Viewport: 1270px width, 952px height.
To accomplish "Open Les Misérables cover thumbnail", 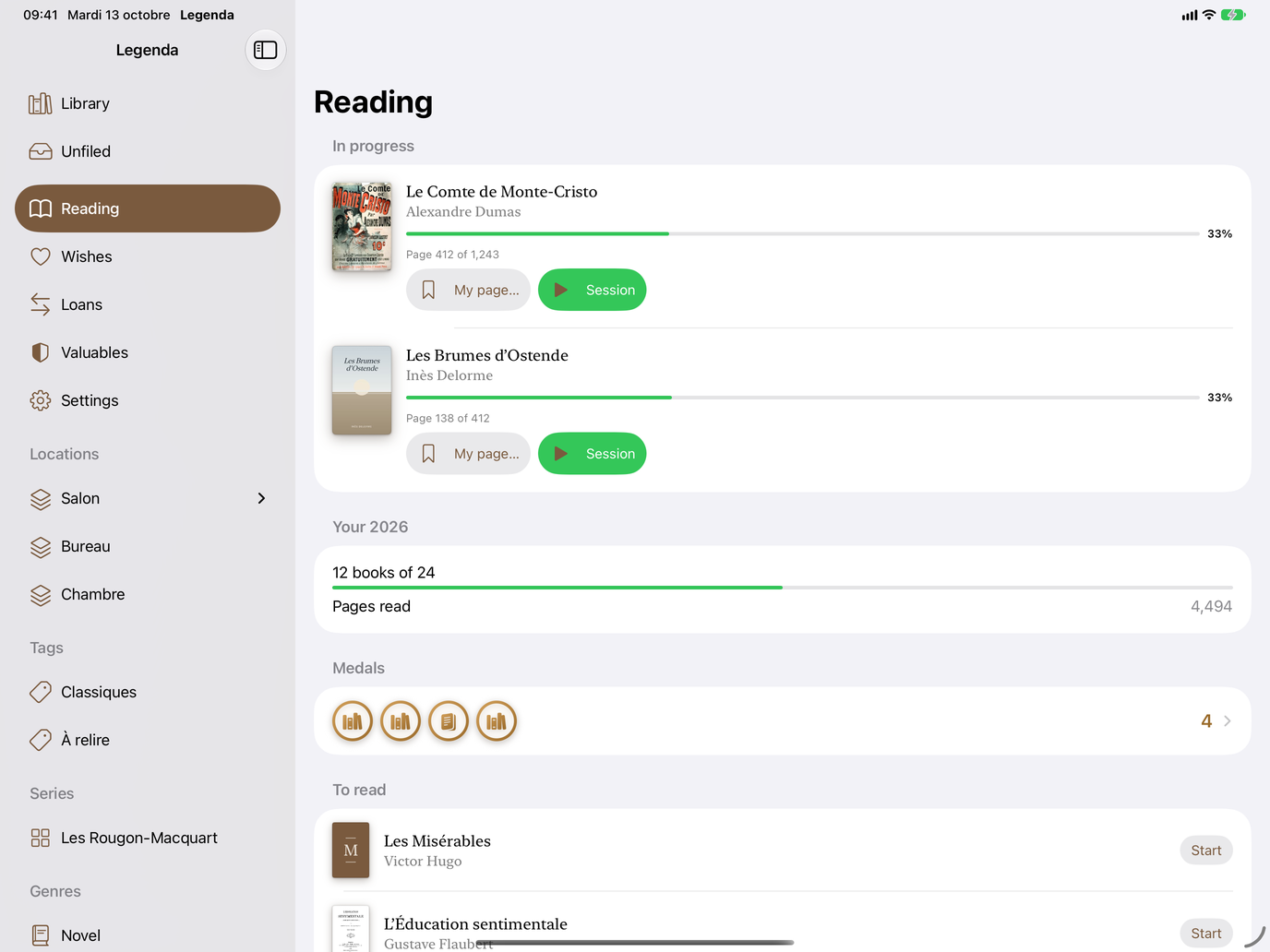I will click(351, 851).
